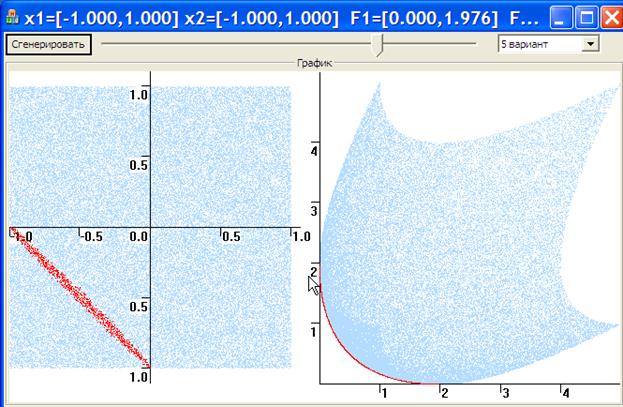Maximize the window
623x407 pixels.
586,17
